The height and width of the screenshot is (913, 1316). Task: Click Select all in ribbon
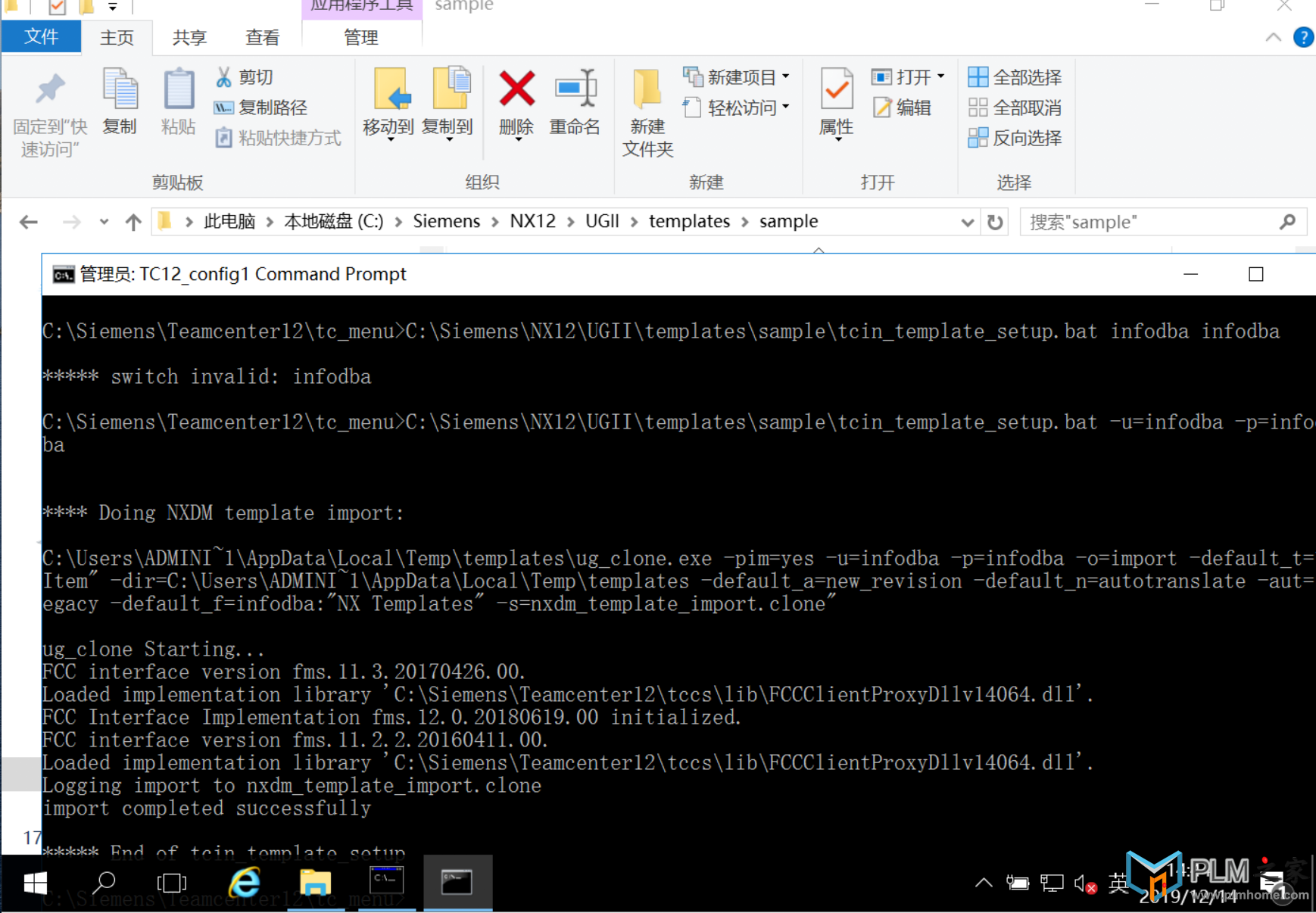(x=1015, y=76)
